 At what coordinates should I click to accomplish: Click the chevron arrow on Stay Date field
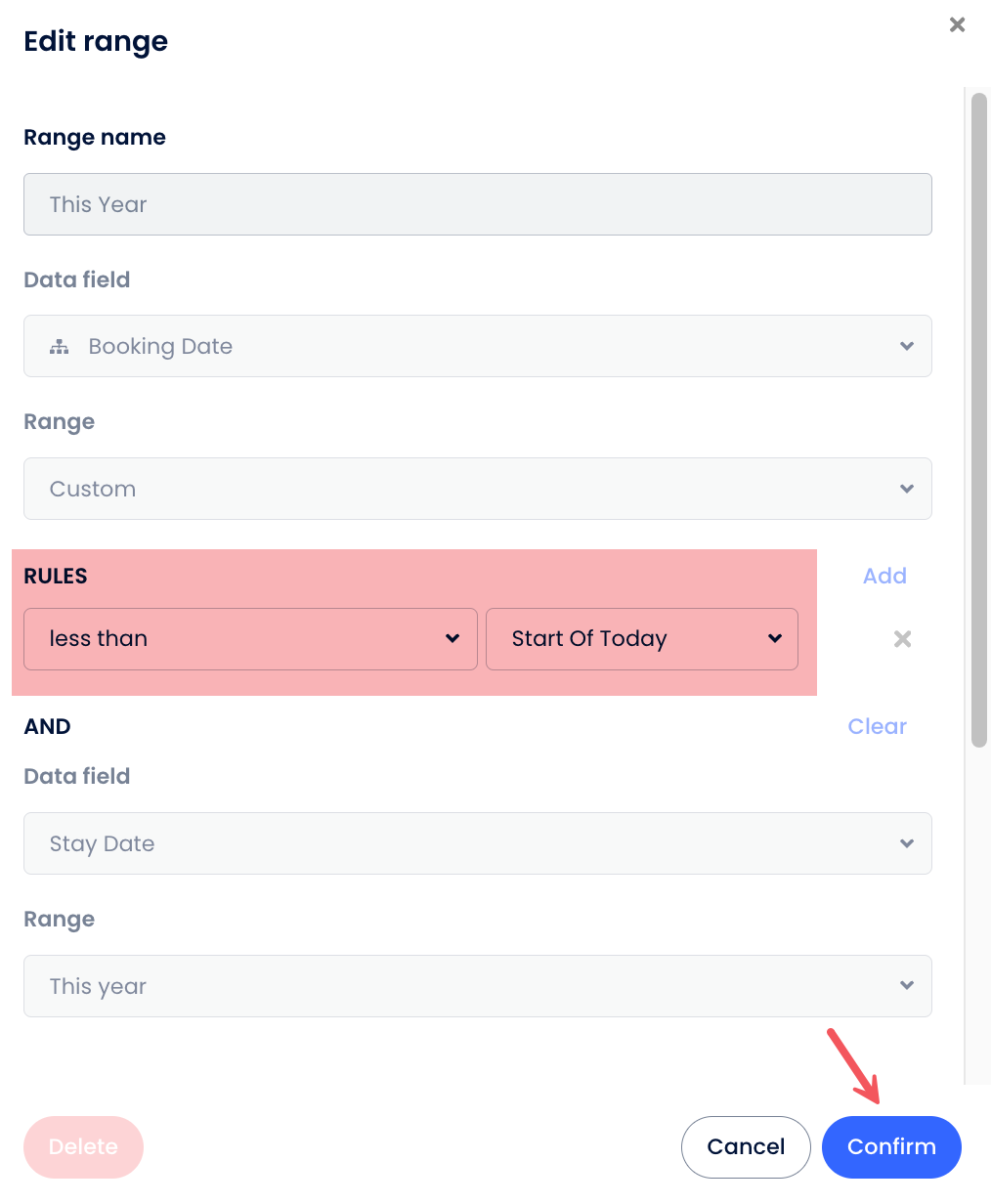coord(907,843)
